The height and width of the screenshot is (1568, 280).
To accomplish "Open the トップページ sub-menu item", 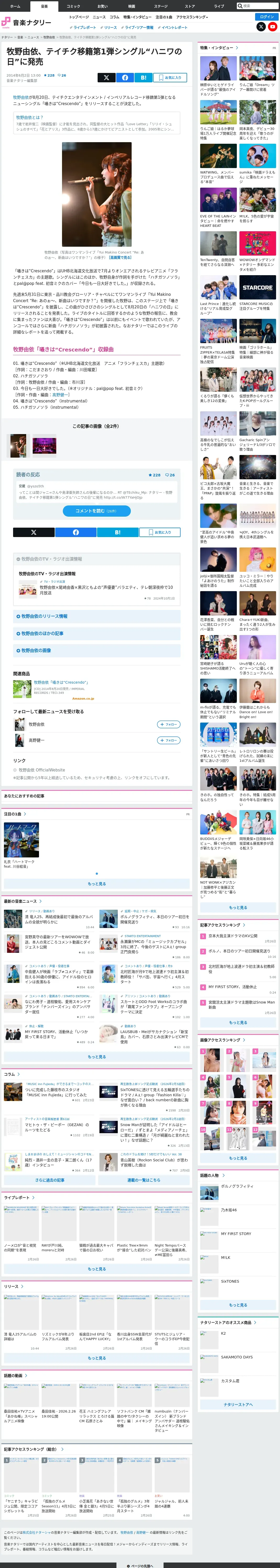I will point(79,17).
